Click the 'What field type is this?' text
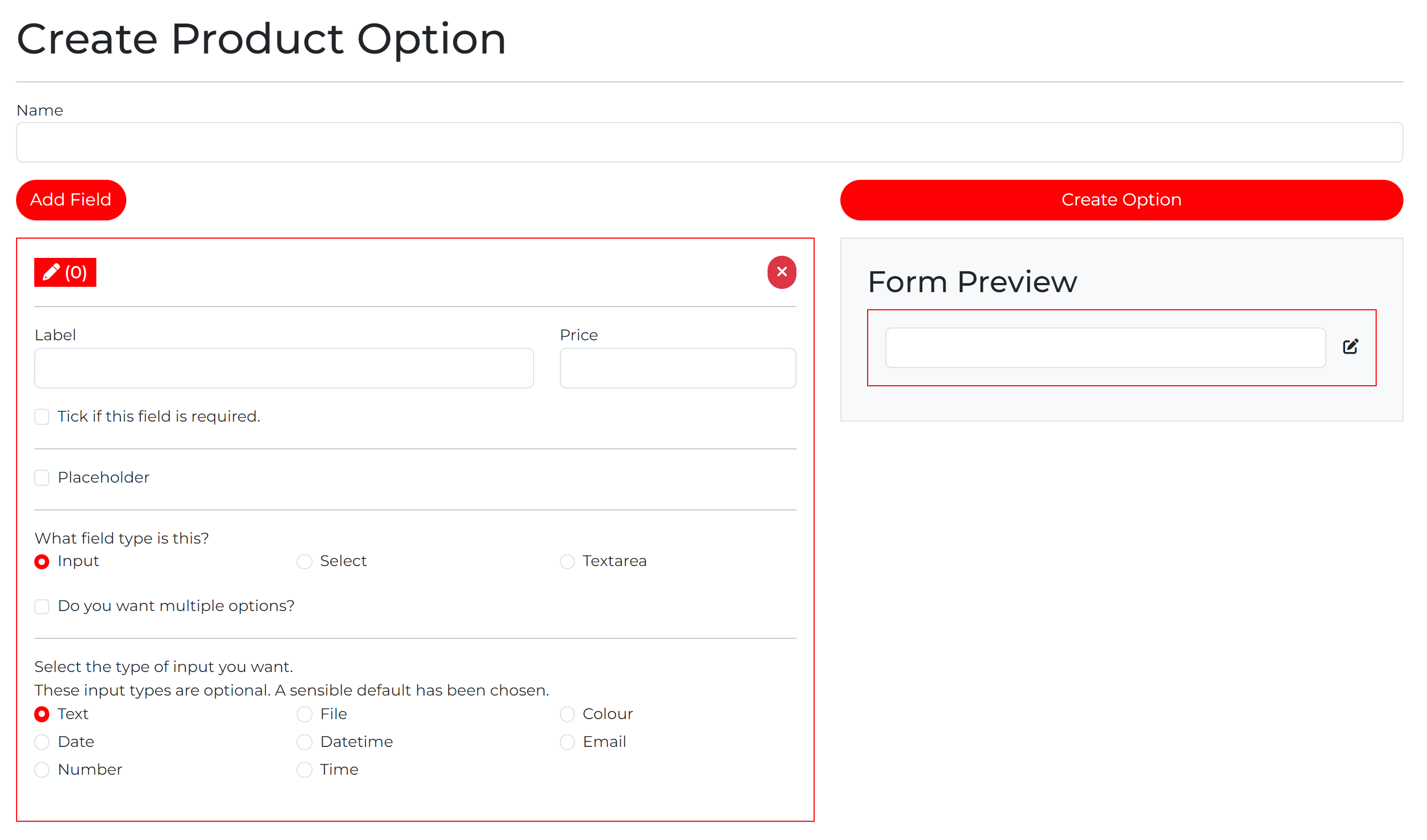 click(x=122, y=538)
